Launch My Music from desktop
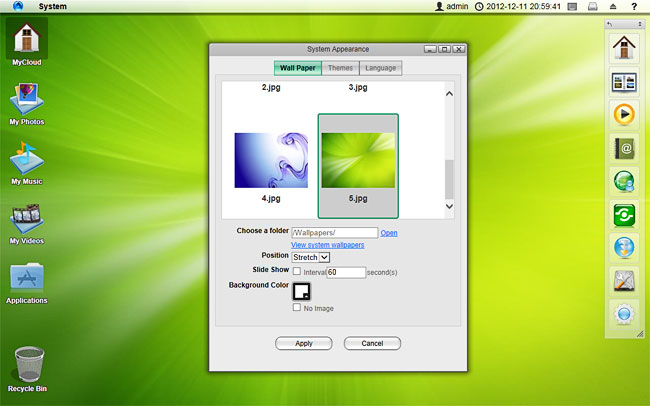650x406 pixels. click(x=26, y=160)
